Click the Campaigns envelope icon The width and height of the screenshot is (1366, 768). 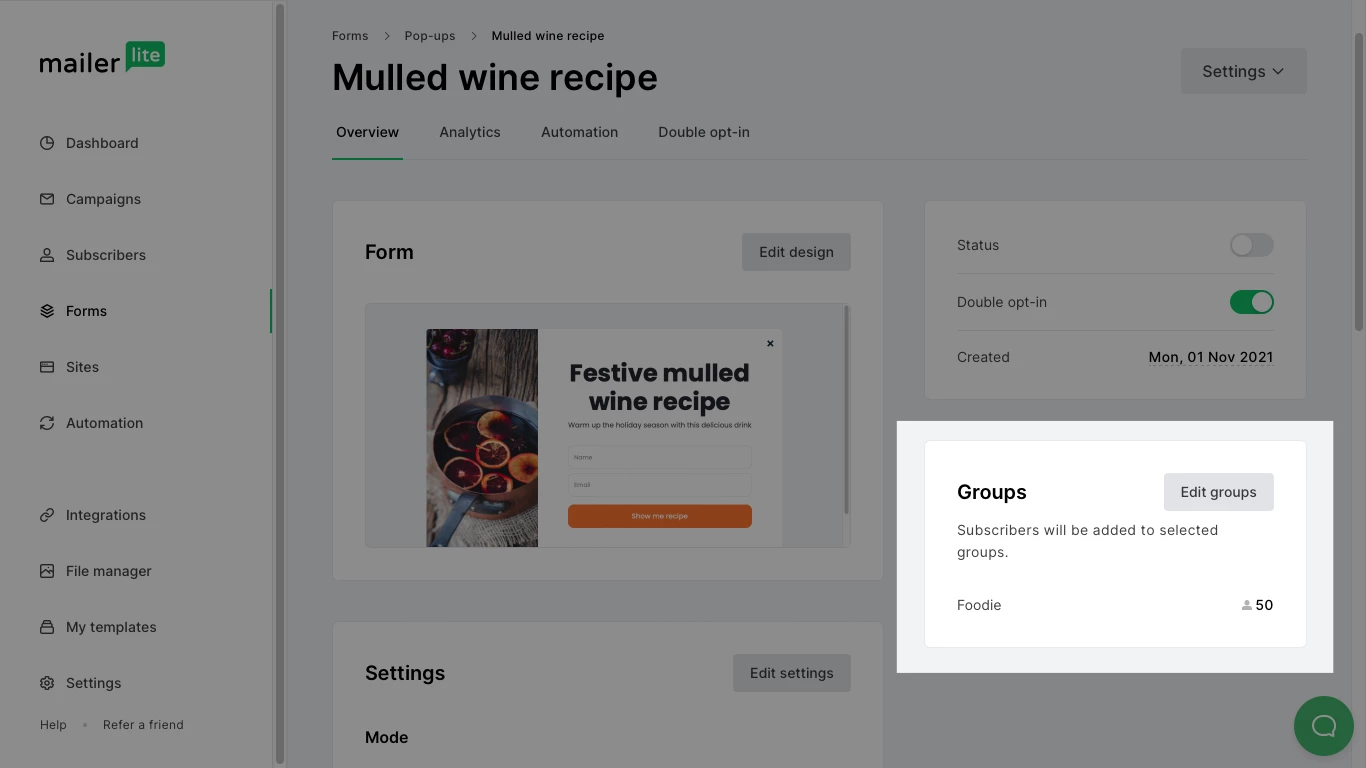point(47,199)
